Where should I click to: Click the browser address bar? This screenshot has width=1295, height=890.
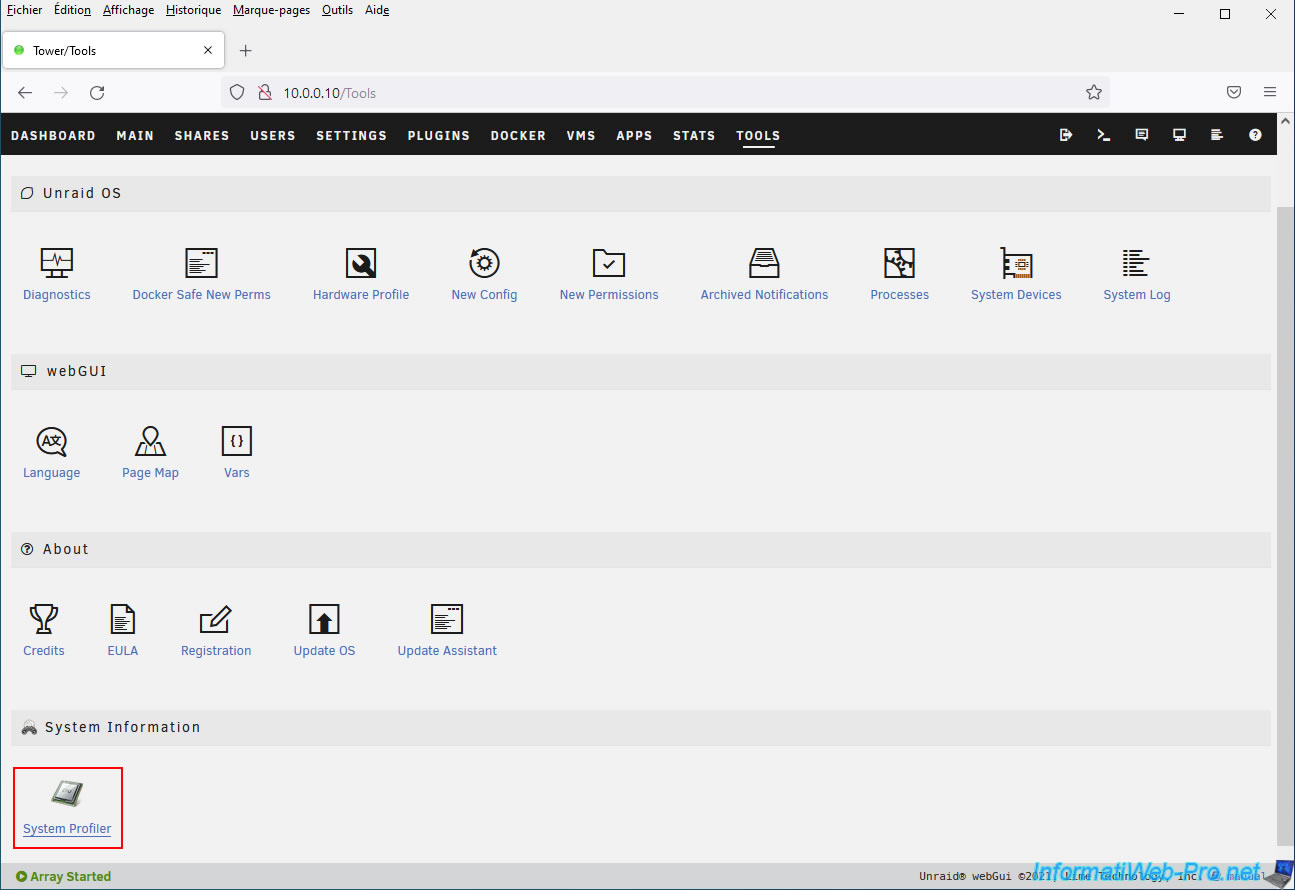click(660, 93)
